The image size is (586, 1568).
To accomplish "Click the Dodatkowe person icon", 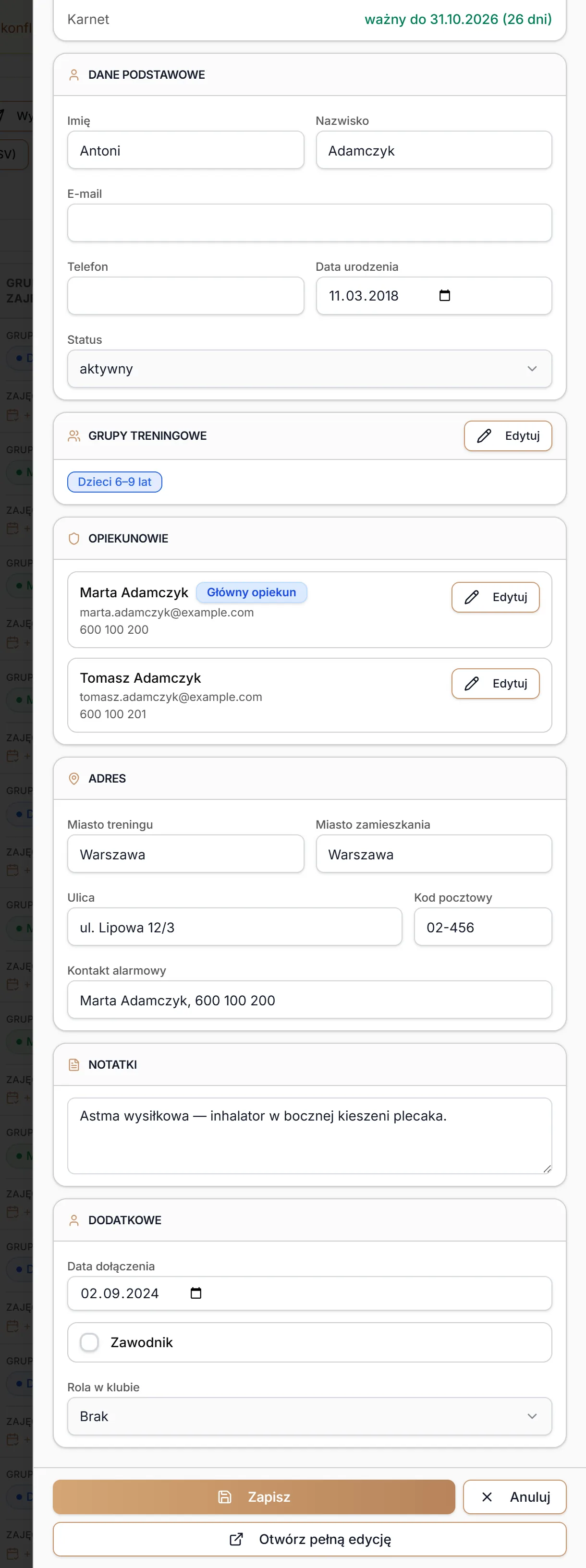I will click(x=73, y=1220).
